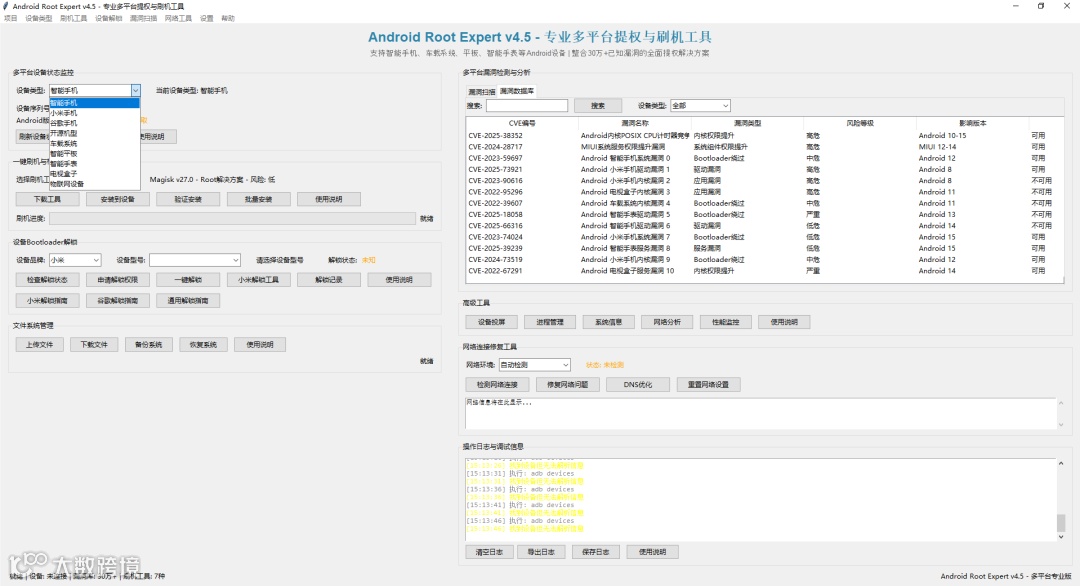Click the 备份系统 button
Image resolution: width=1080 pixels, height=586 pixels.
(x=148, y=344)
